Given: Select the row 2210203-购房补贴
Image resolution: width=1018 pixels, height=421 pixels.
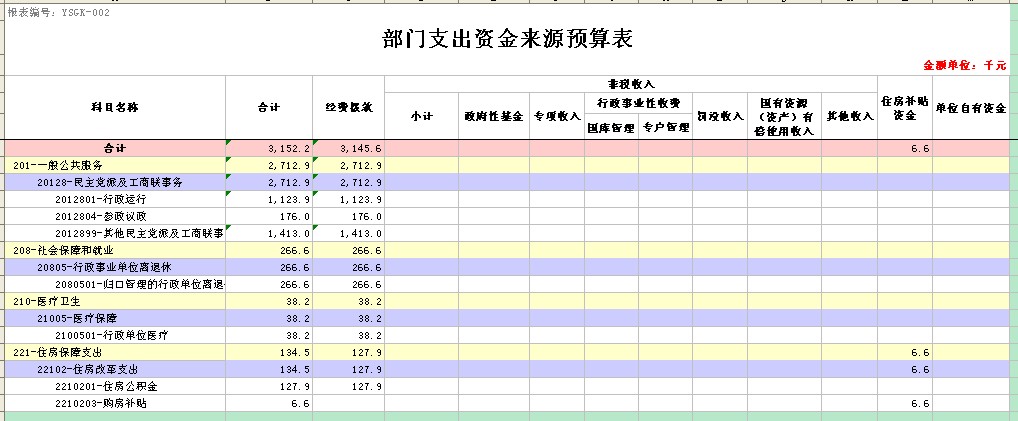Looking at the screenshot, I should coord(509,403).
